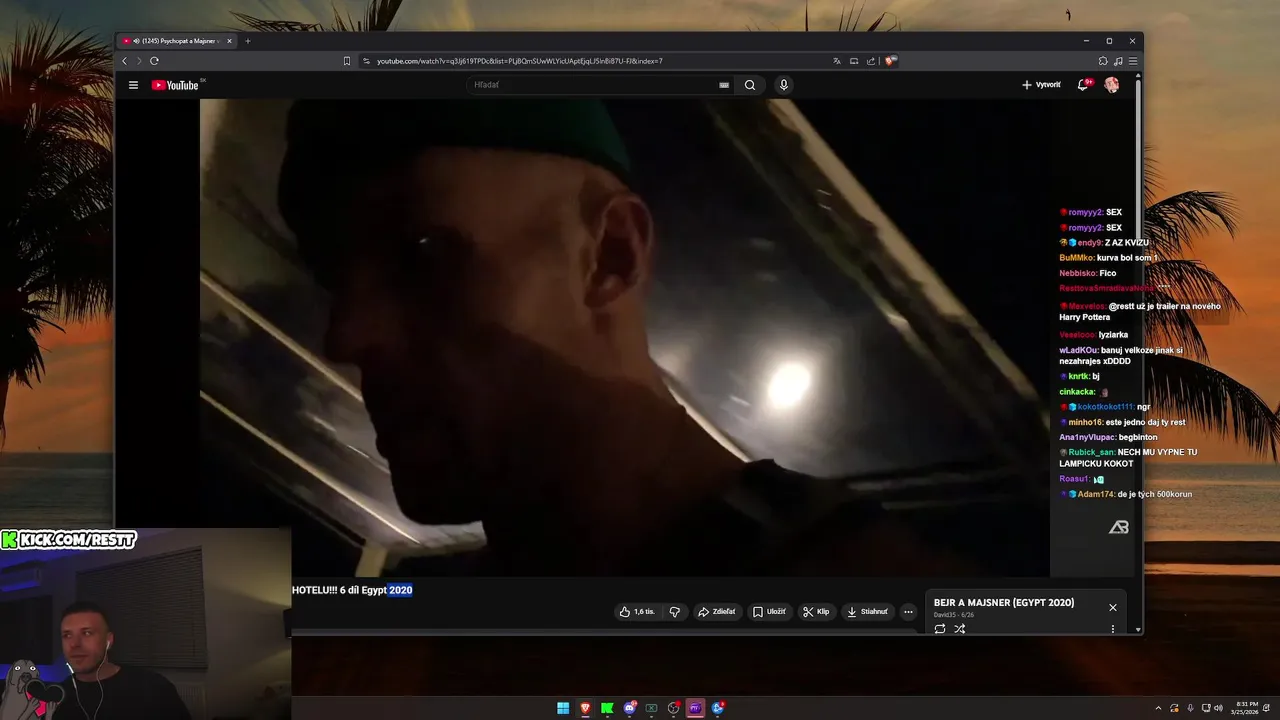Open Brave browser from the taskbar
Screen dimensions: 1280x720
tap(585, 708)
